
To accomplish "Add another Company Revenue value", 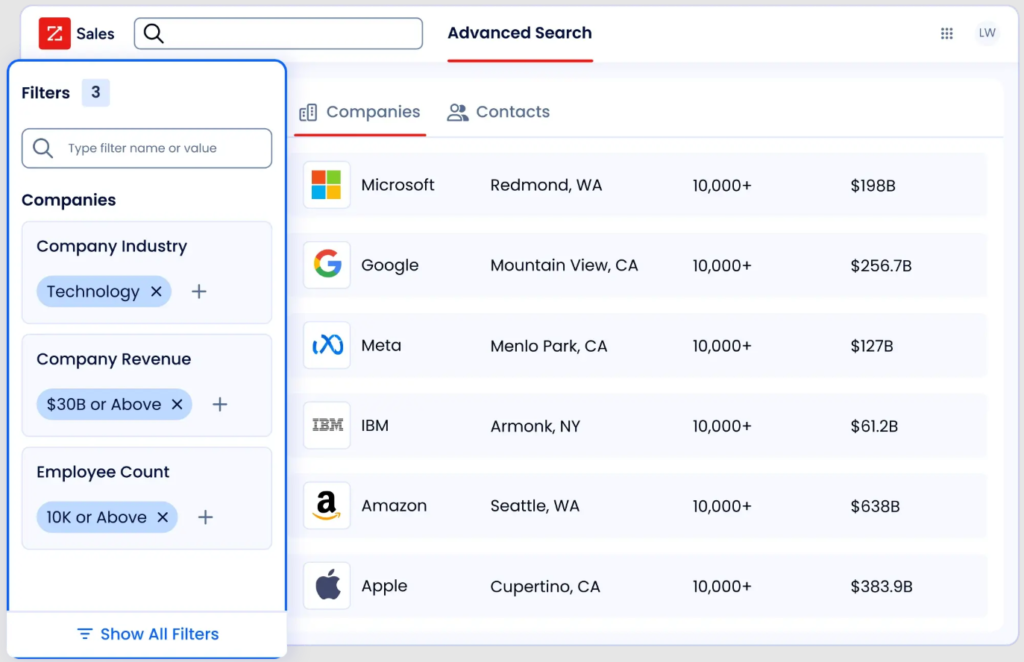I will tap(220, 404).
